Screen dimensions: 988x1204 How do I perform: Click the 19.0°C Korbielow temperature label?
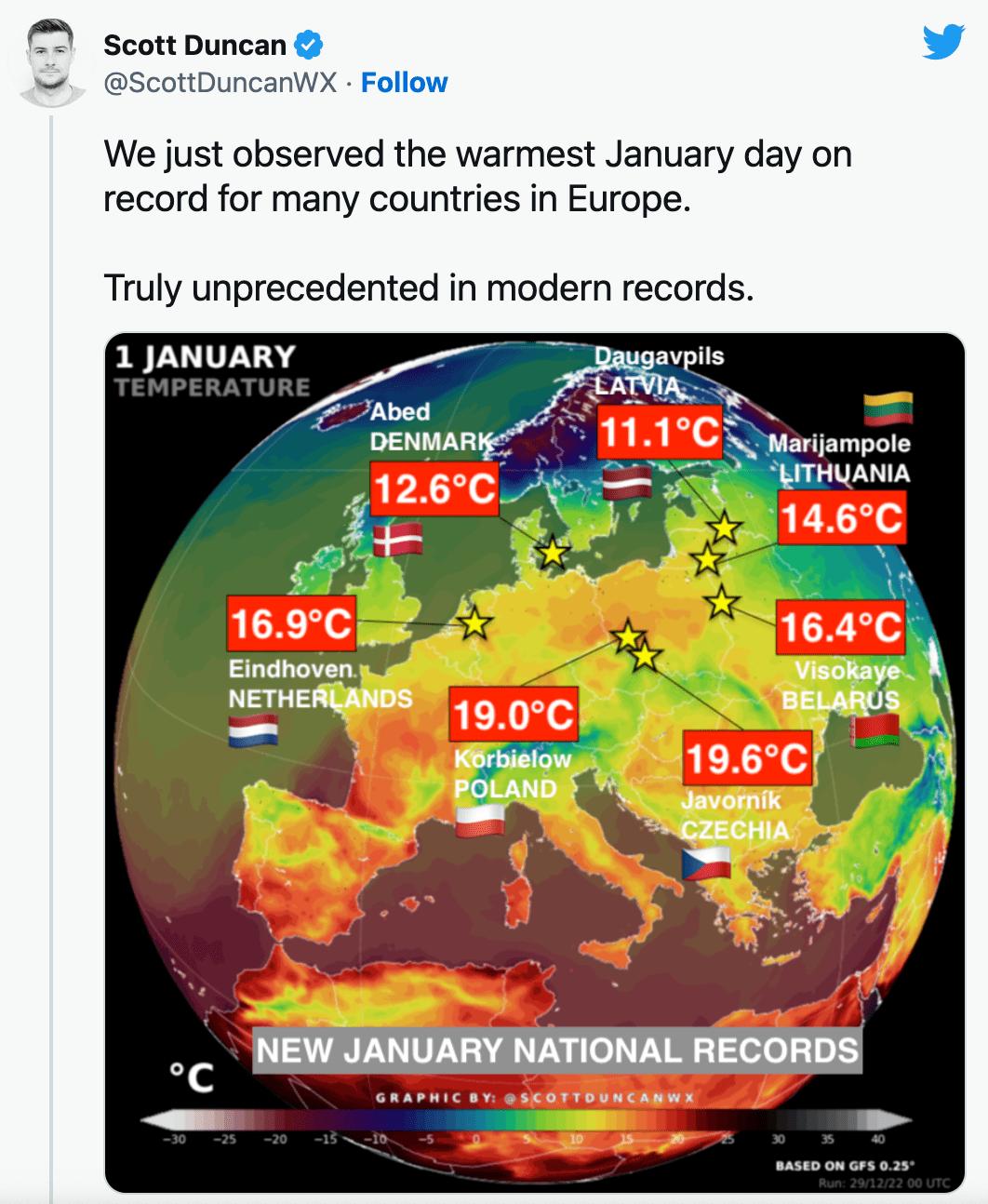[513, 715]
